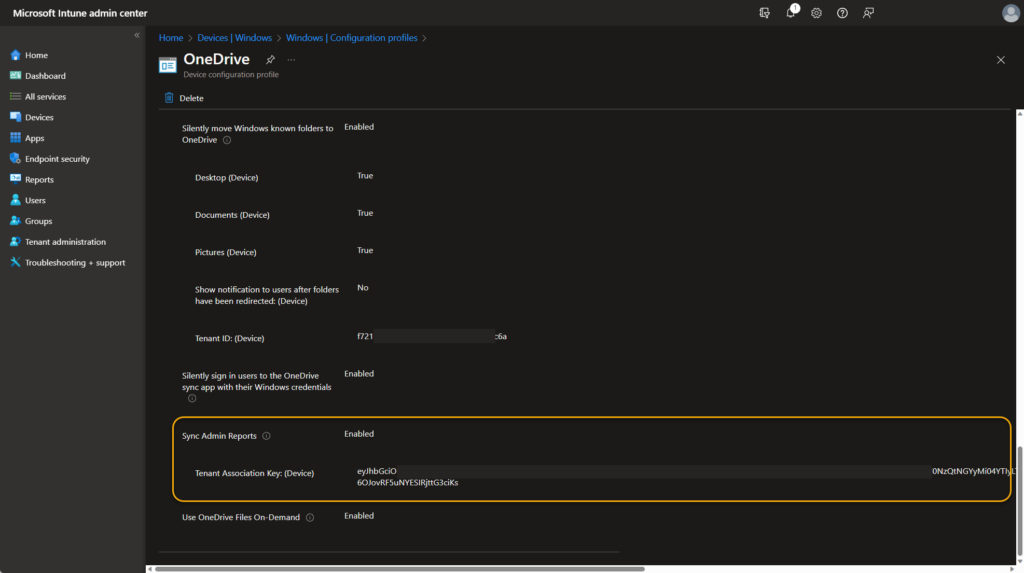The height and width of the screenshot is (573, 1024).
Task: Click the Home icon in sidebar
Action: click(x=16, y=55)
